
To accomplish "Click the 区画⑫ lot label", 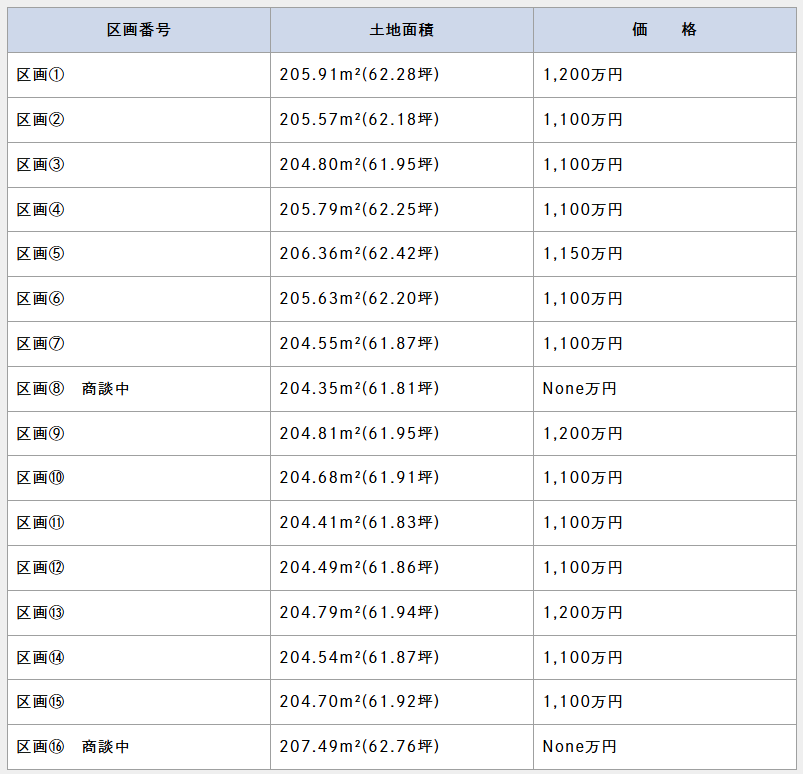I will 41,568.
